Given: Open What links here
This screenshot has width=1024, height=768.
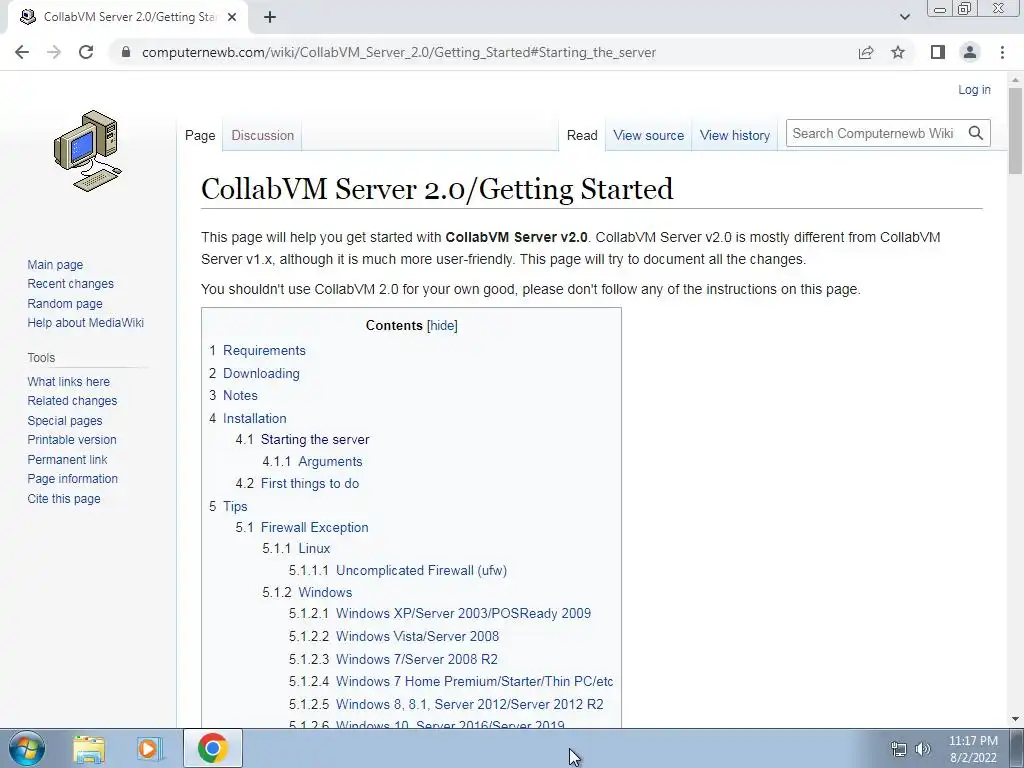Looking at the screenshot, I should point(69,381).
